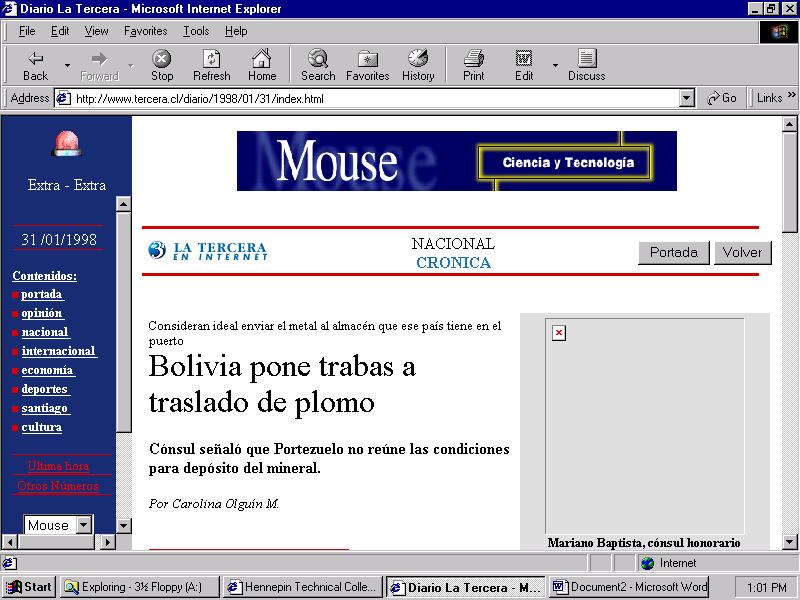This screenshot has width=800, height=600.
Task: Open the portada sidebar link
Action: (x=41, y=294)
